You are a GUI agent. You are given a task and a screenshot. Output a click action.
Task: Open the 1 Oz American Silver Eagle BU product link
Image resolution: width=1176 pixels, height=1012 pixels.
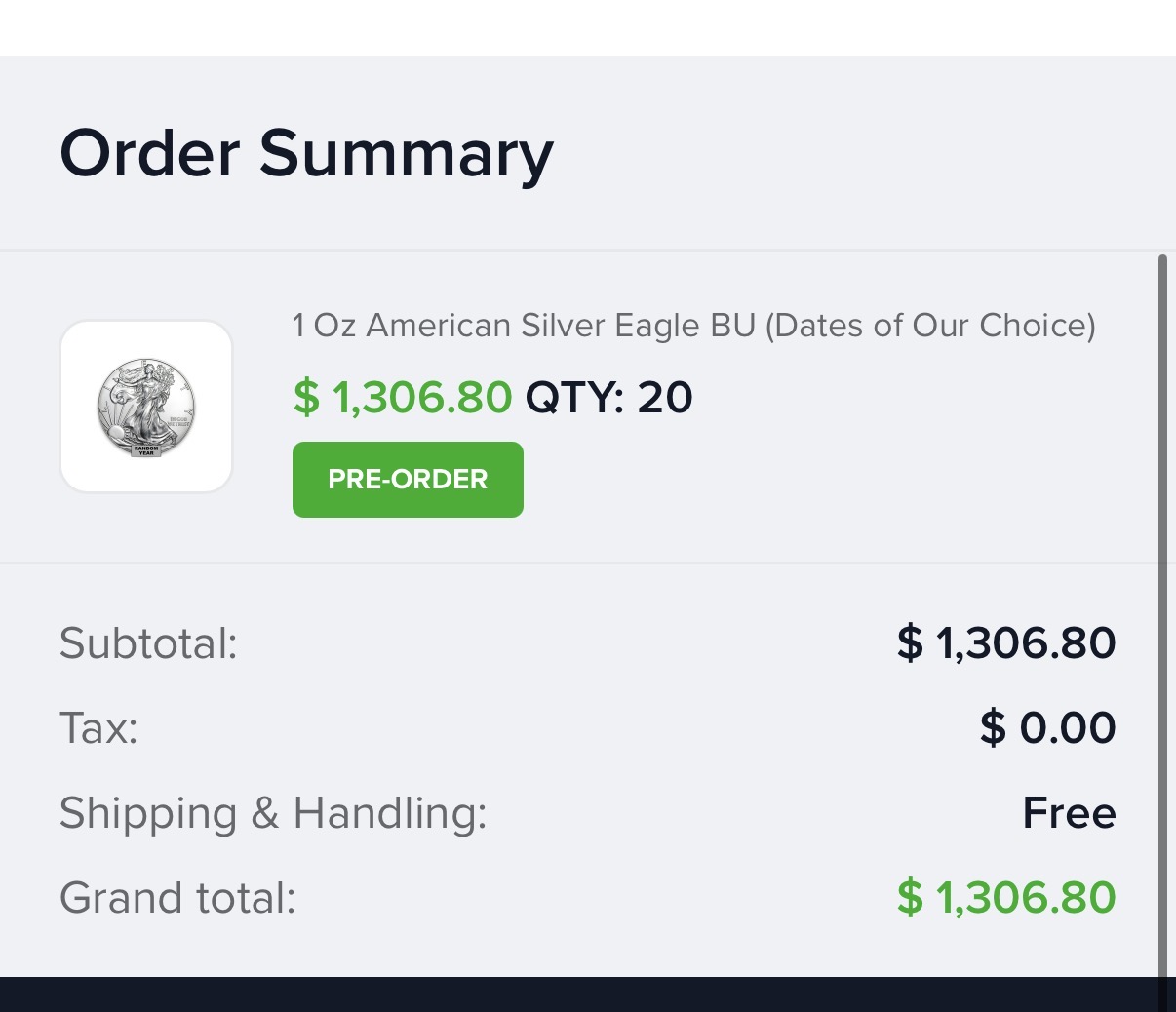[x=693, y=325]
